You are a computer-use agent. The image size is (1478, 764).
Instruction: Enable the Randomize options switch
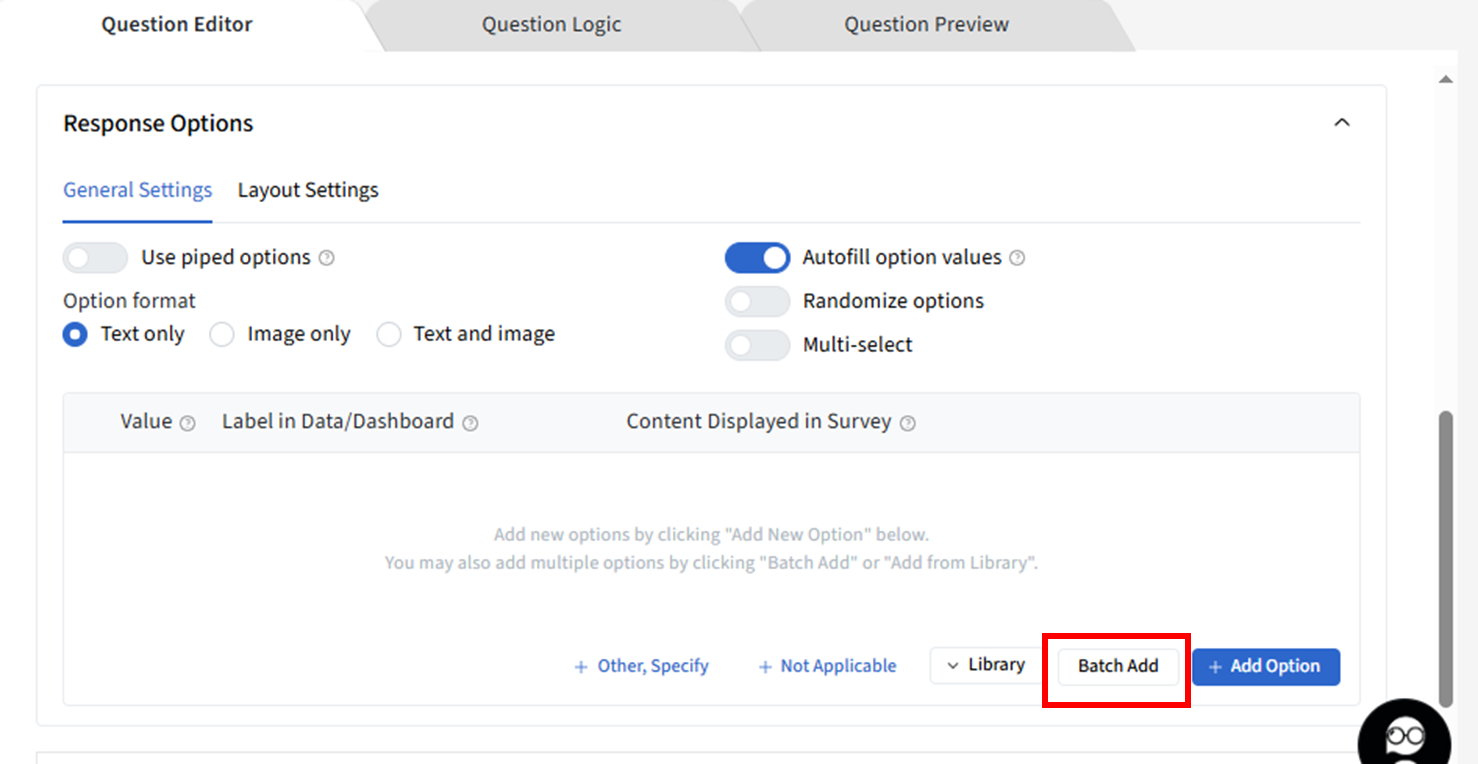point(757,301)
